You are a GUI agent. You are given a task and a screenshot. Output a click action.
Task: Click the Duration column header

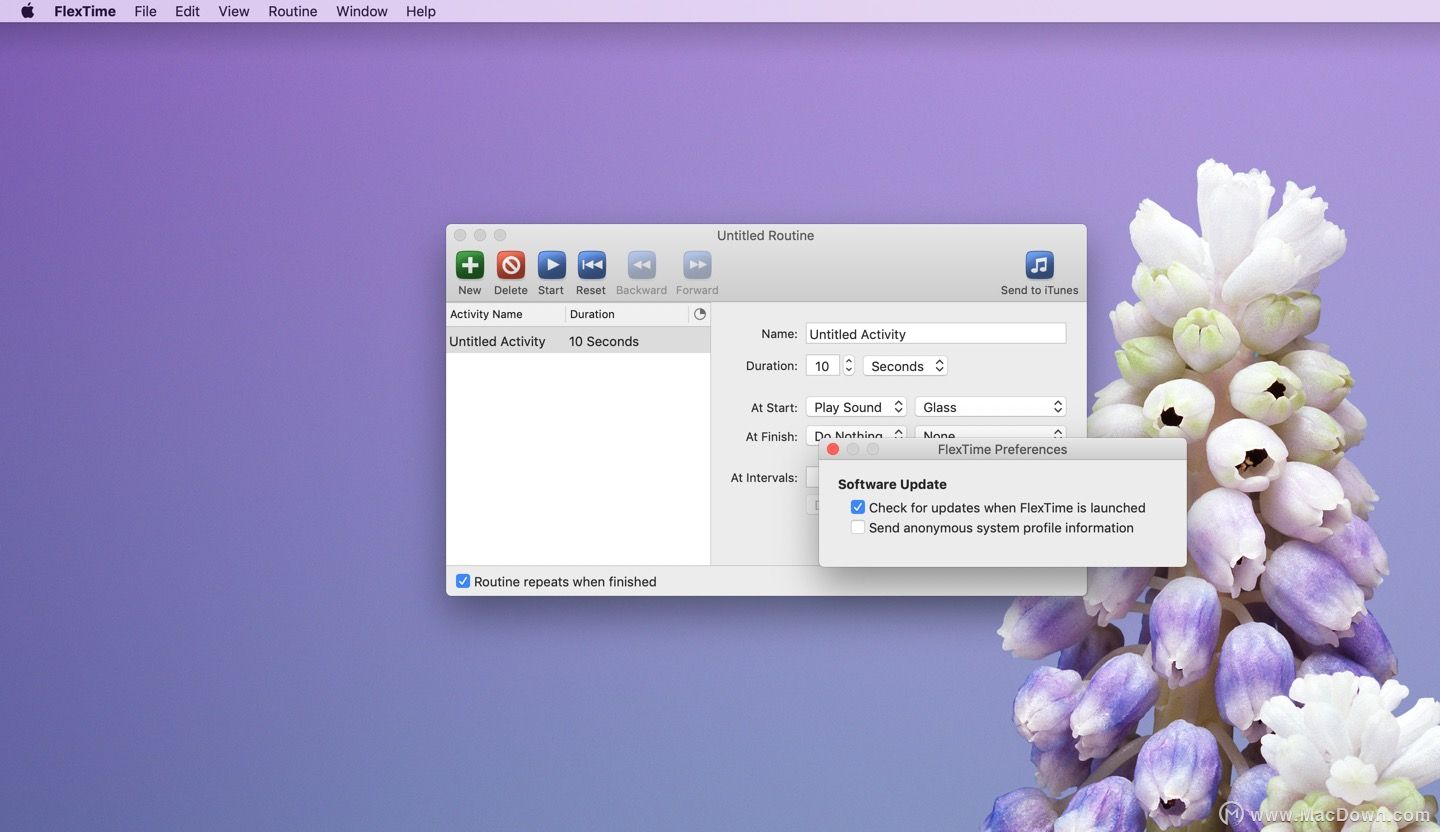click(x=628, y=314)
